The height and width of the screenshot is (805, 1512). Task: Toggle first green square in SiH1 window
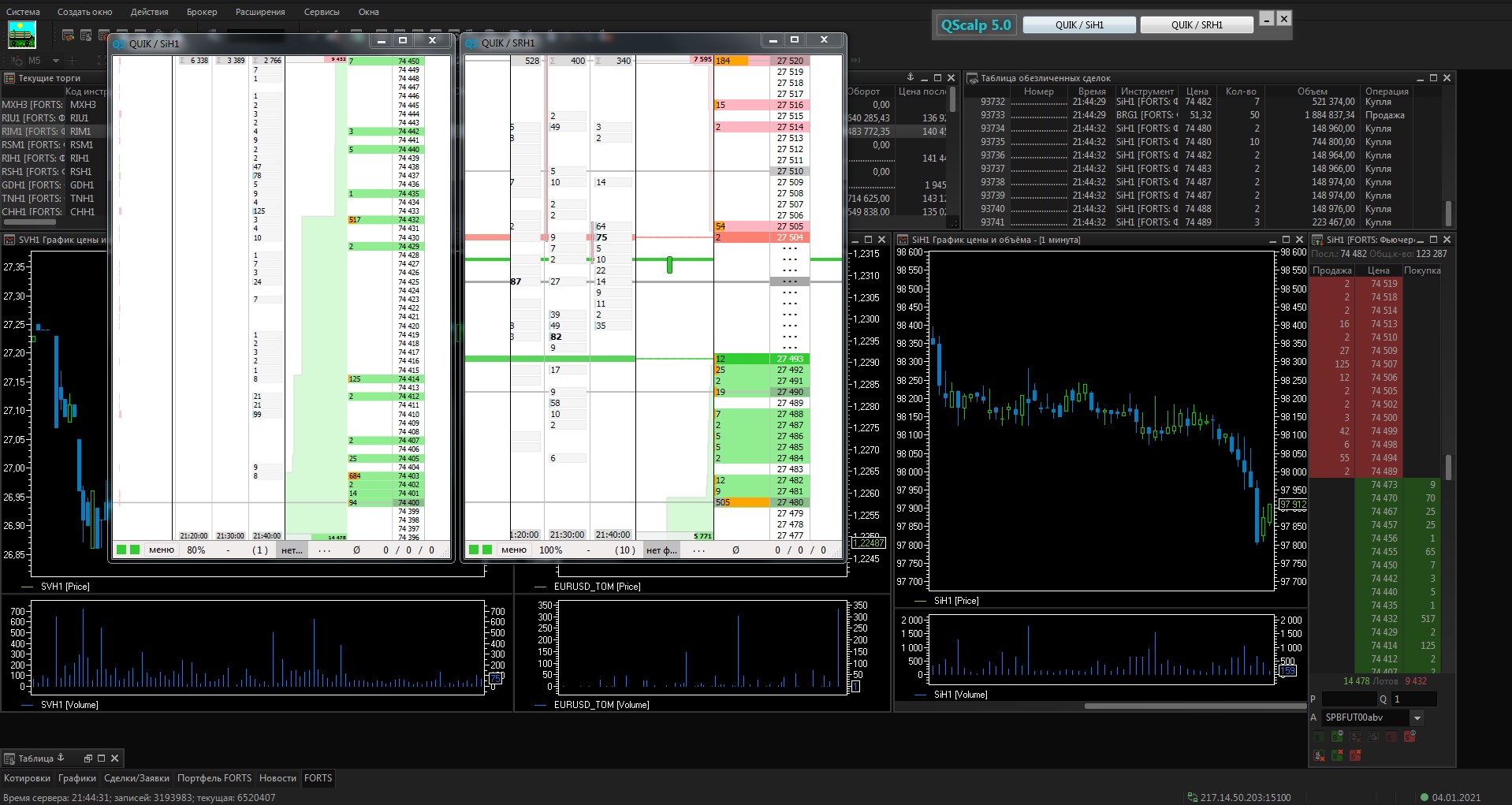click(121, 550)
